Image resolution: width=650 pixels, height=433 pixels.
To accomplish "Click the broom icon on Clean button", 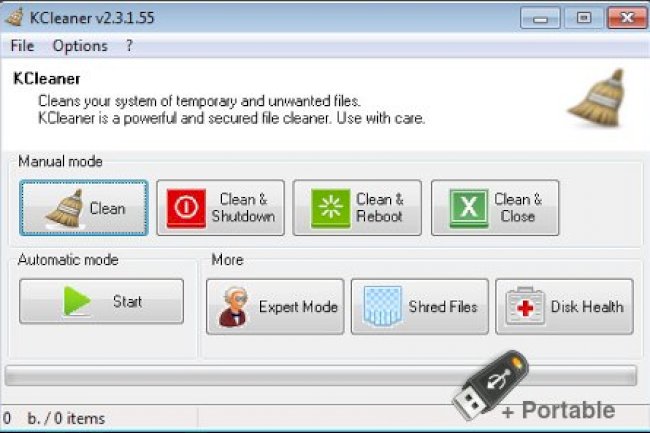I will [65, 209].
